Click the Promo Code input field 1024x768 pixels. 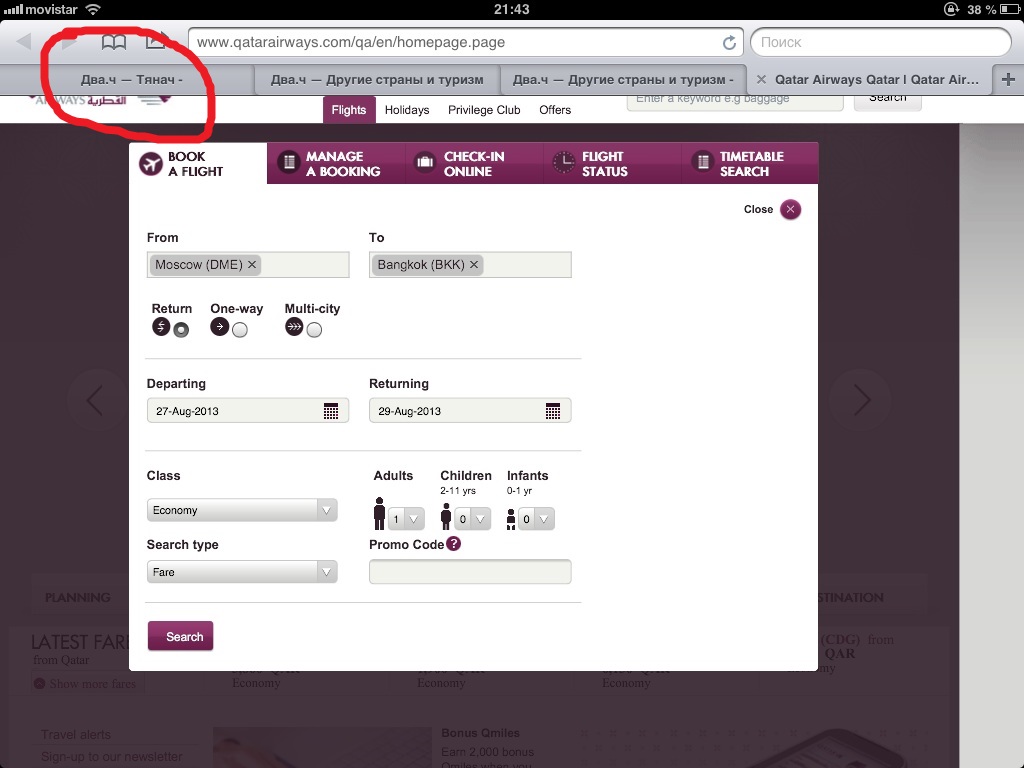[x=470, y=572]
